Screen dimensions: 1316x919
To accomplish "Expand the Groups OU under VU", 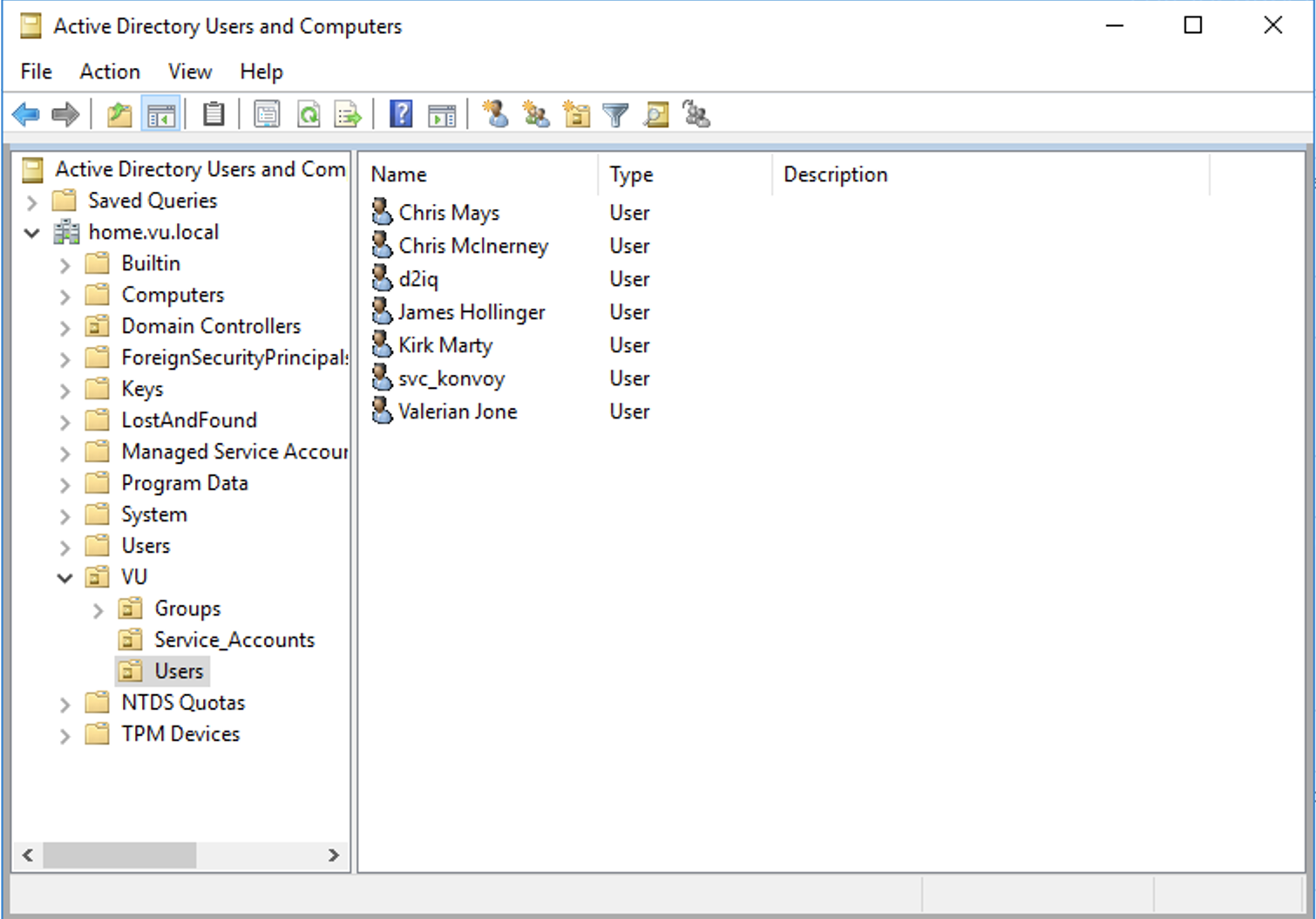I will pyautogui.click(x=98, y=610).
